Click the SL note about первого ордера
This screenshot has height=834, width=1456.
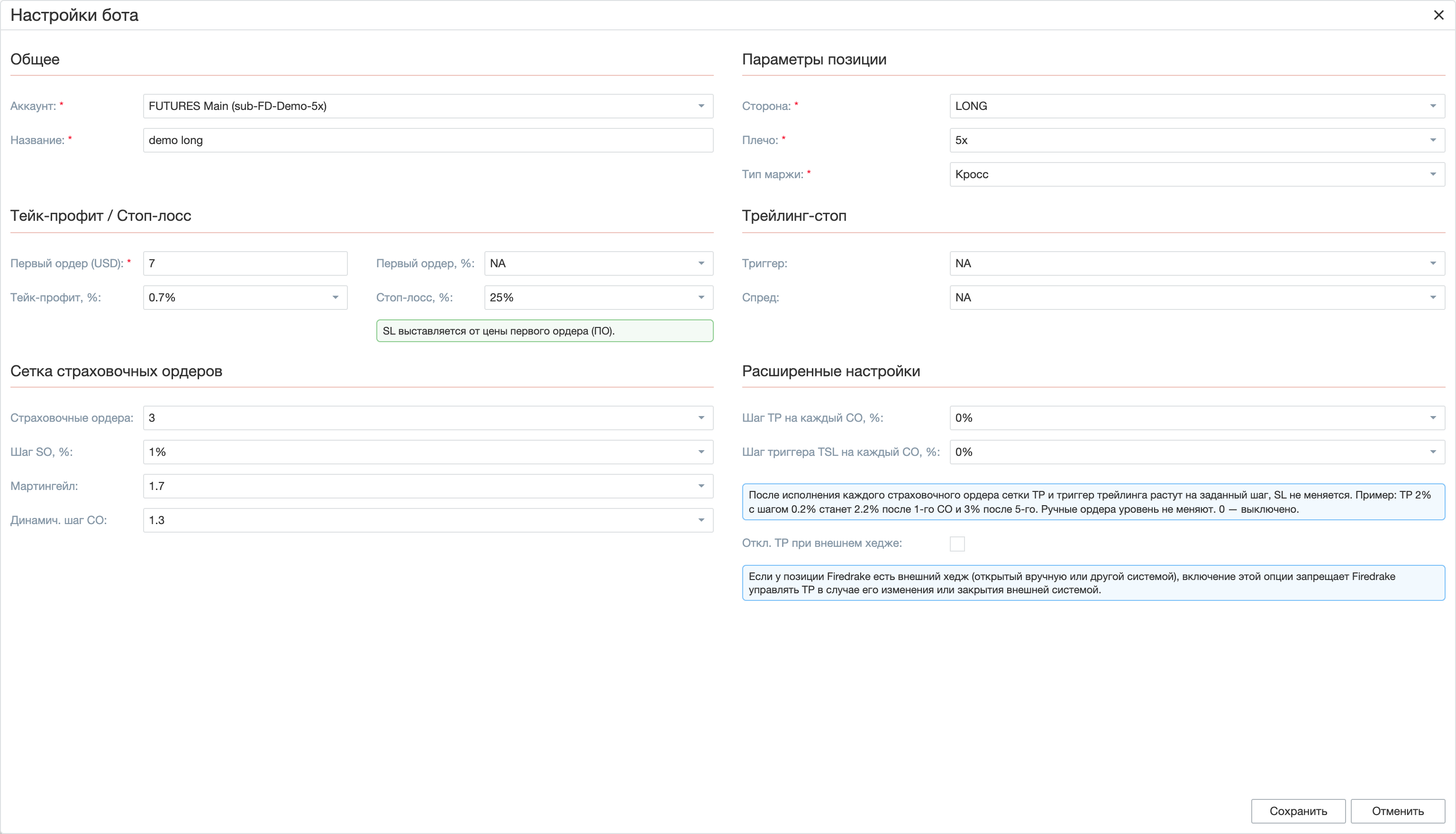pyautogui.click(x=545, y=331)
